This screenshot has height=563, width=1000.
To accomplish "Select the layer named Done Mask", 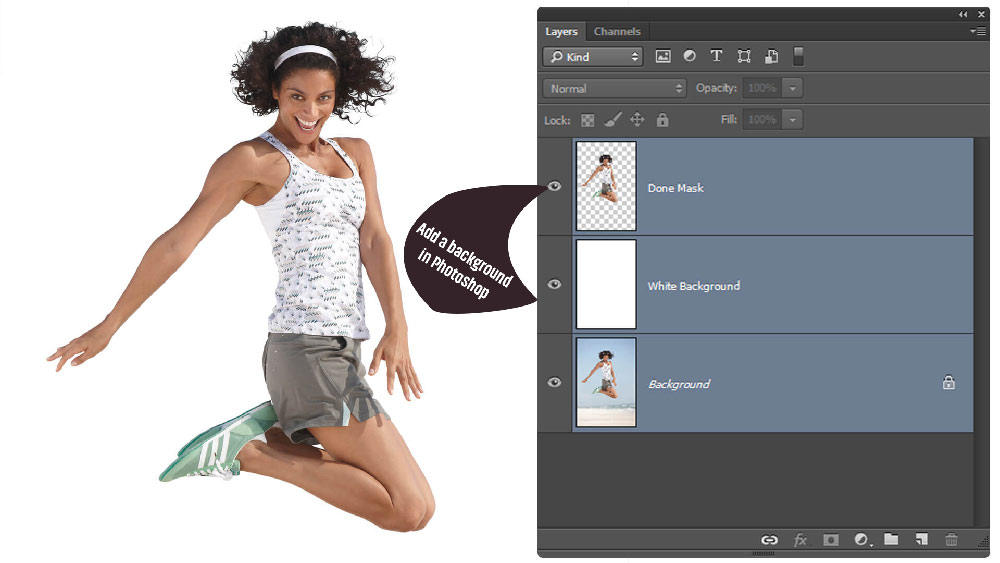I will point(675,188).
